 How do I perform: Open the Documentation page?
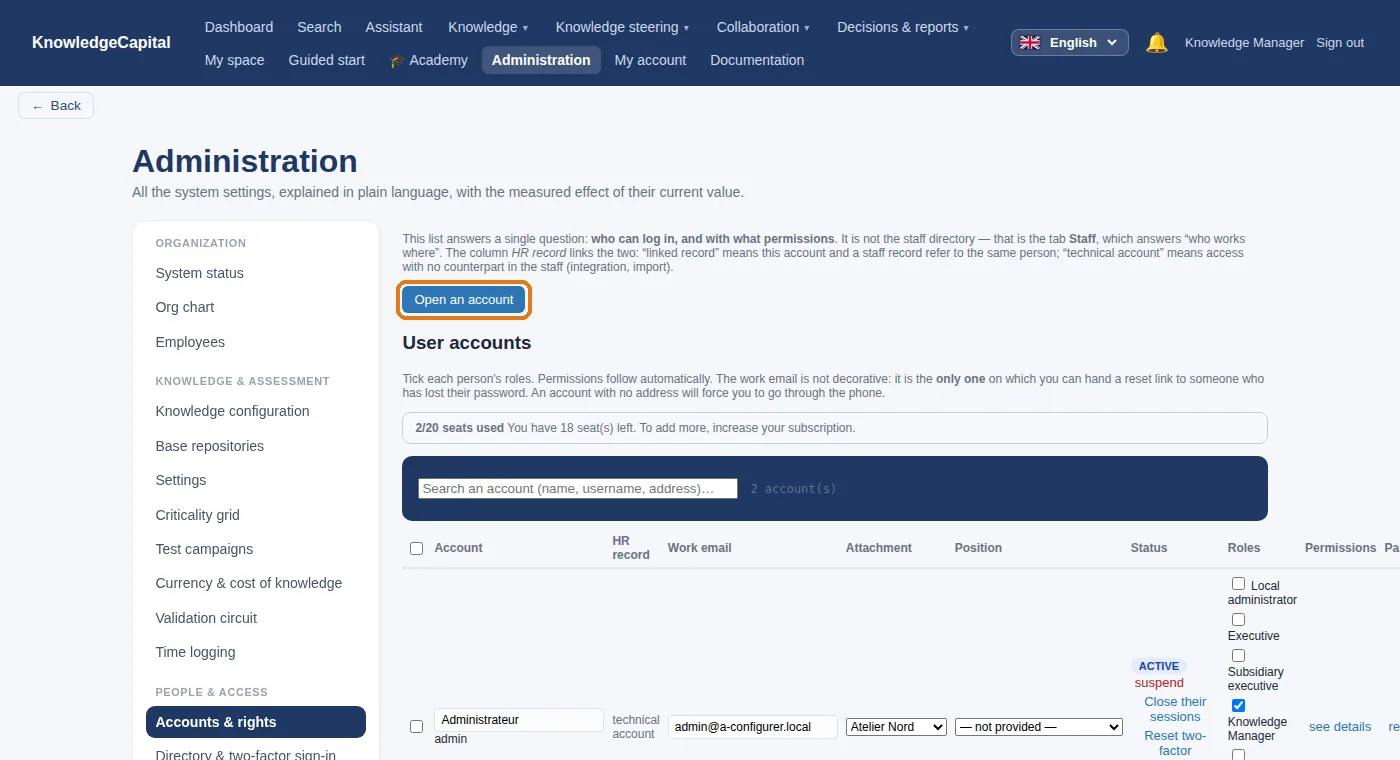click(757, 60)
